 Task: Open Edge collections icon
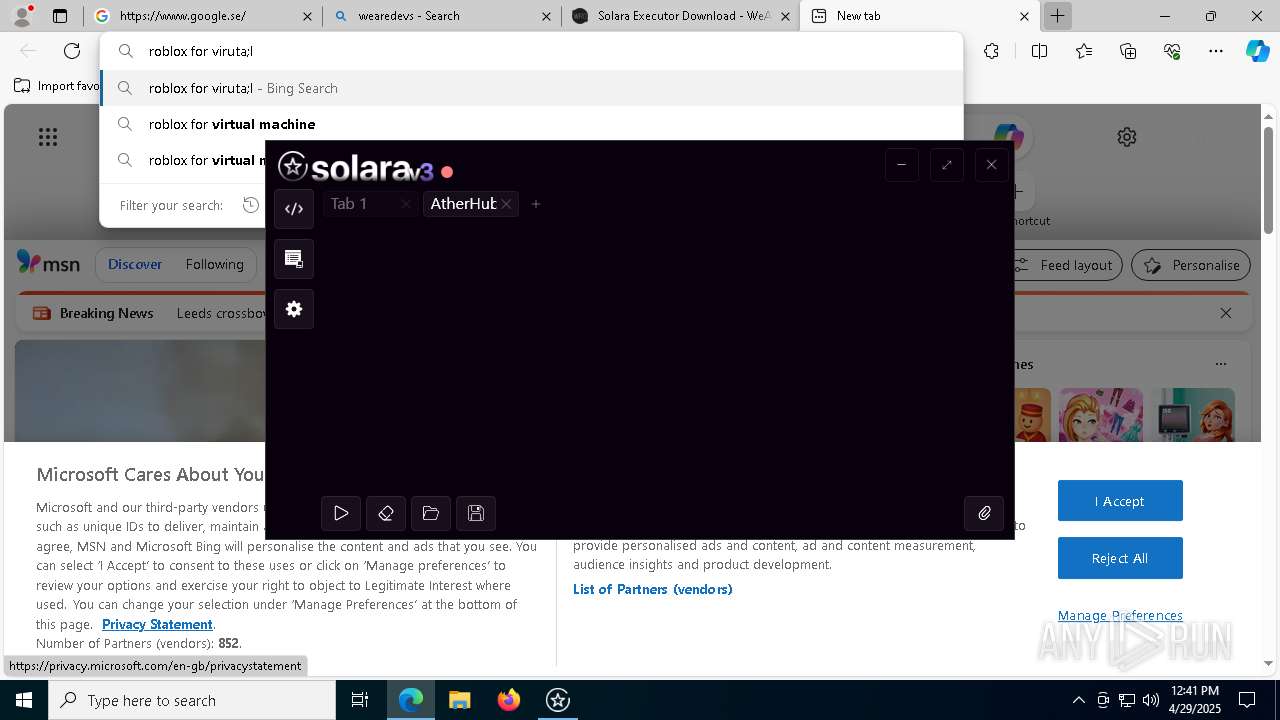(x=1128, y=51)
